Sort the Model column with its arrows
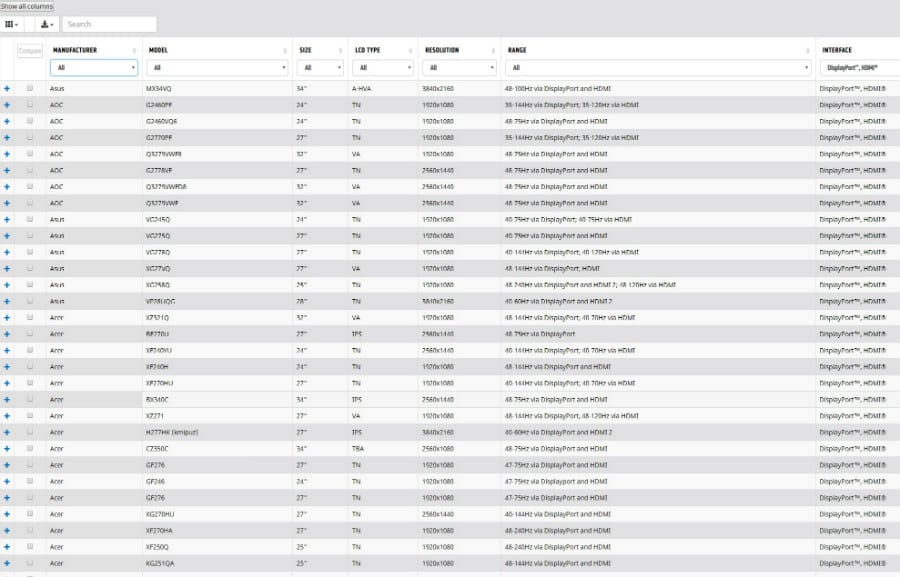The width and height of the screenshot is (900, 577). click(x=284, y=50)
